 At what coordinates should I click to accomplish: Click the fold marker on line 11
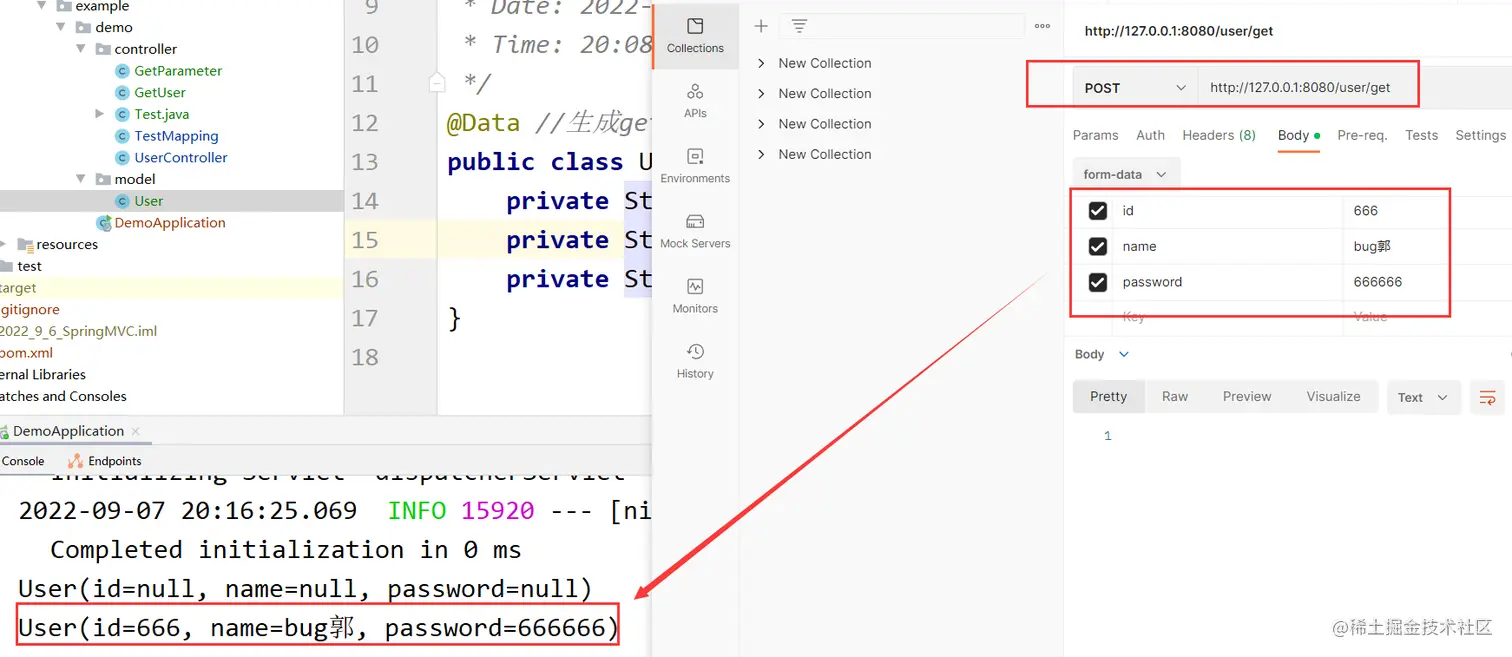436,83
